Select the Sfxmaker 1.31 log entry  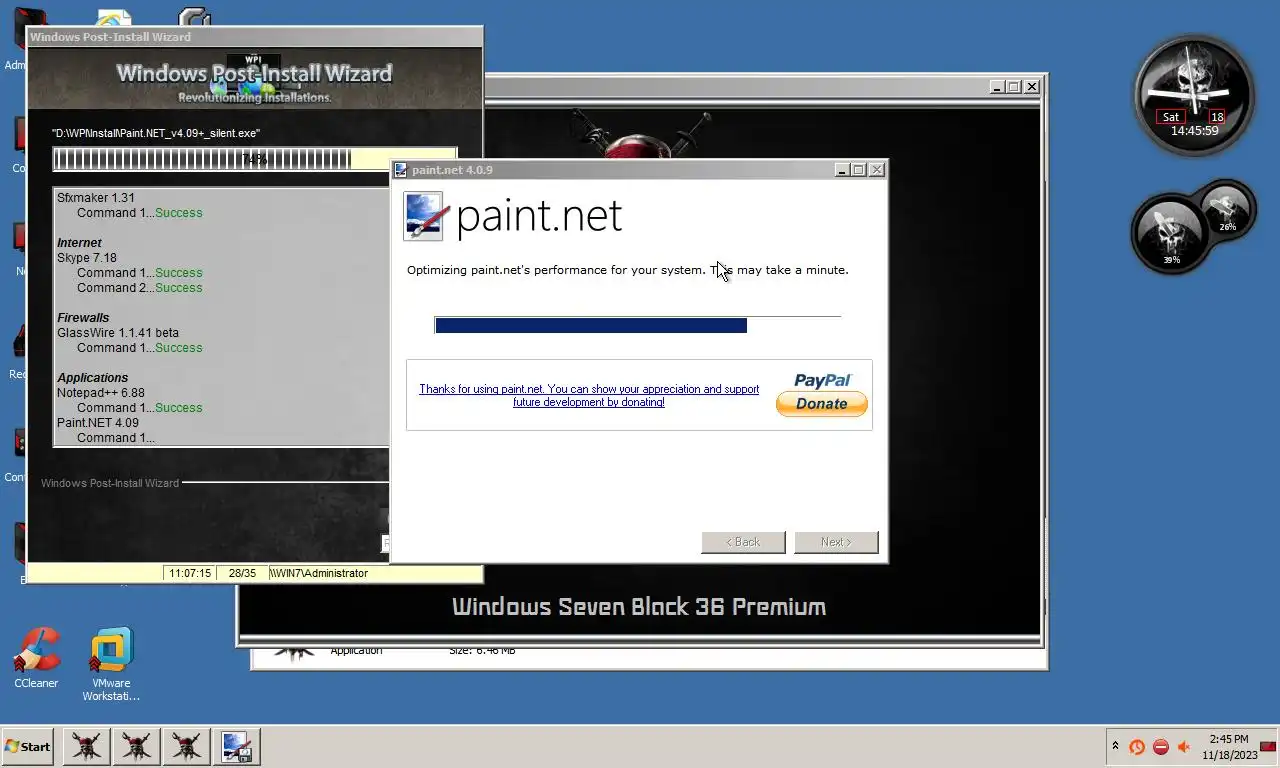96,198
